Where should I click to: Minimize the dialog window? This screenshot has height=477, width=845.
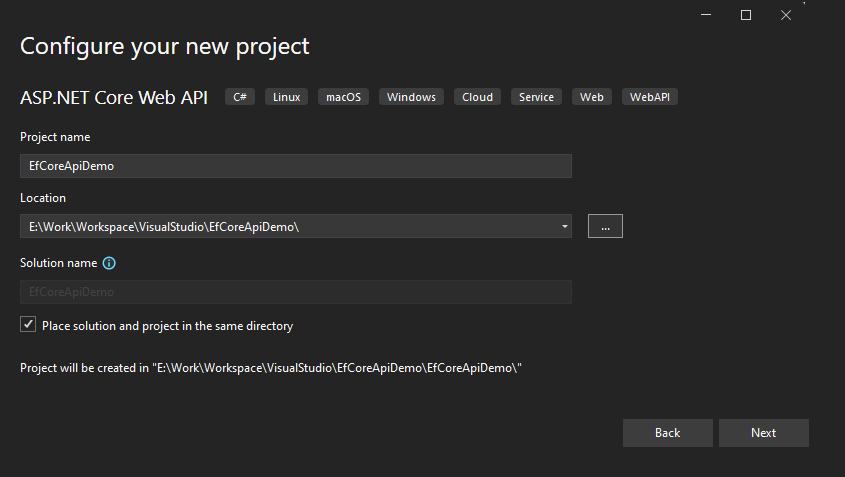pyautogui.click(x=706, y=15)
